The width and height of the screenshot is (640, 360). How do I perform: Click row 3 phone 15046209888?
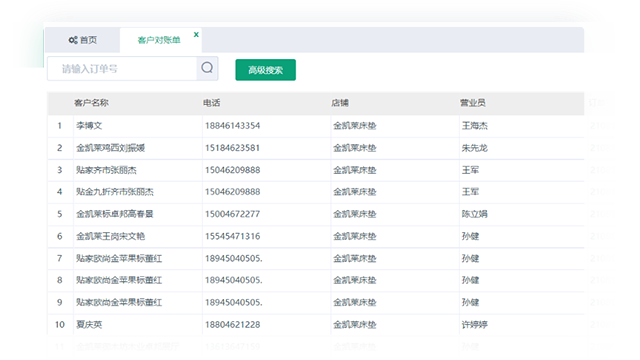pyautogui.click(x=232, y=170)
